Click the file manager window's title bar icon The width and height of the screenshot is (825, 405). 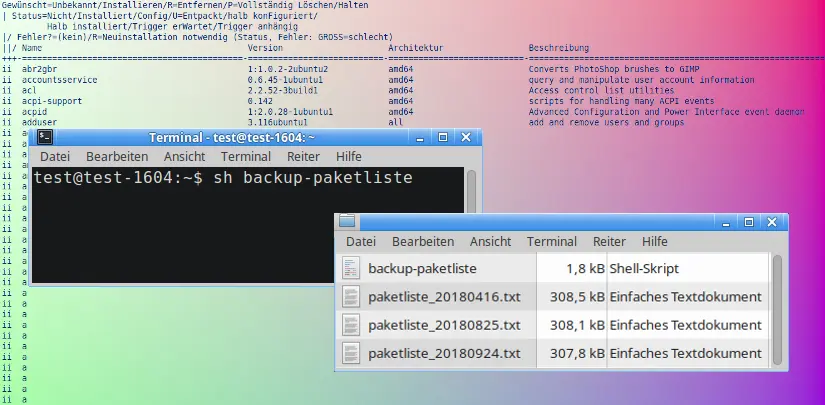(347, 222)
